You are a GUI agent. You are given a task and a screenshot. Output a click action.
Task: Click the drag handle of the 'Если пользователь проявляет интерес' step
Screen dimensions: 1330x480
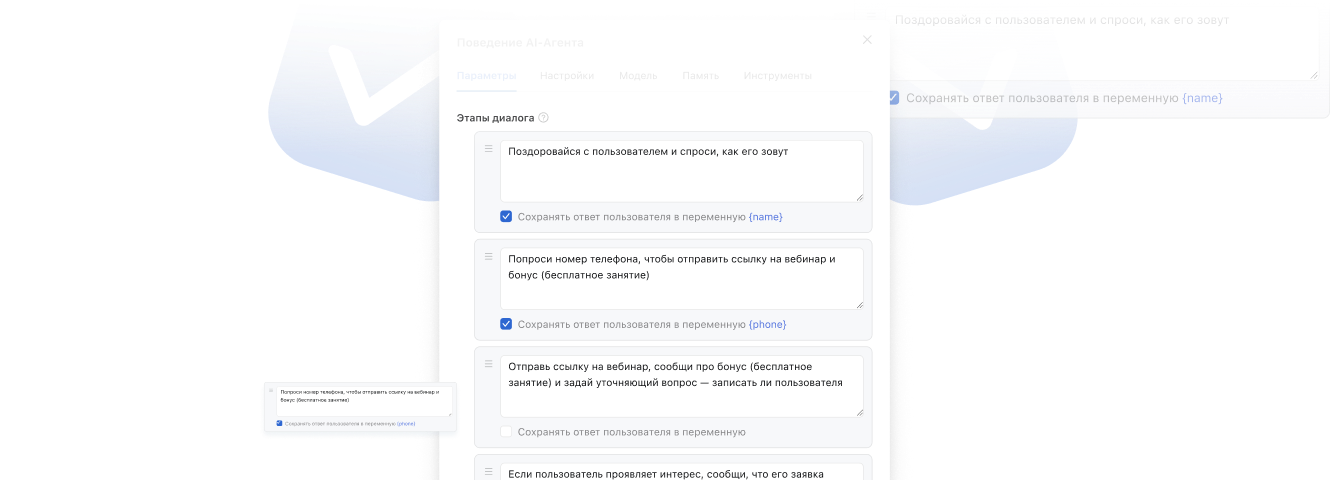489,471
